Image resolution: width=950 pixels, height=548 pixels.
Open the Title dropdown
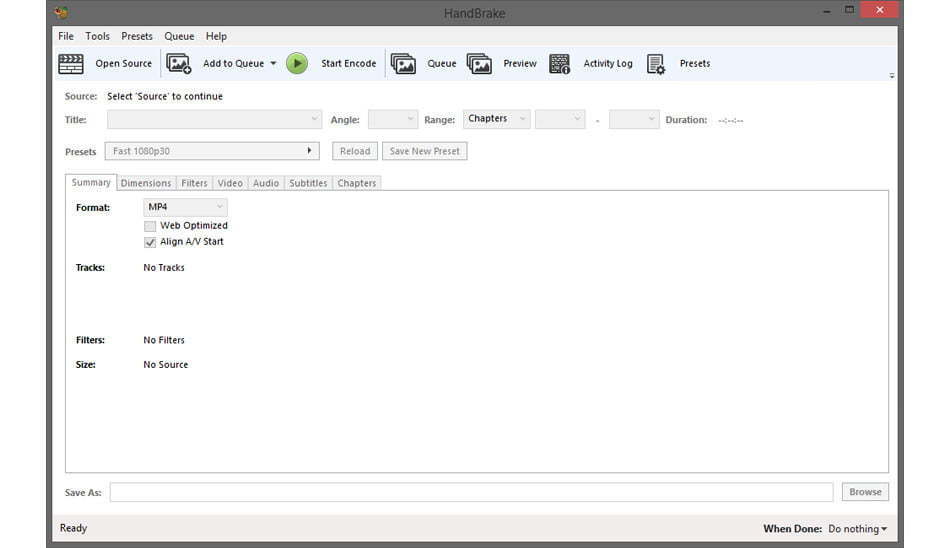tap(214, 119)
